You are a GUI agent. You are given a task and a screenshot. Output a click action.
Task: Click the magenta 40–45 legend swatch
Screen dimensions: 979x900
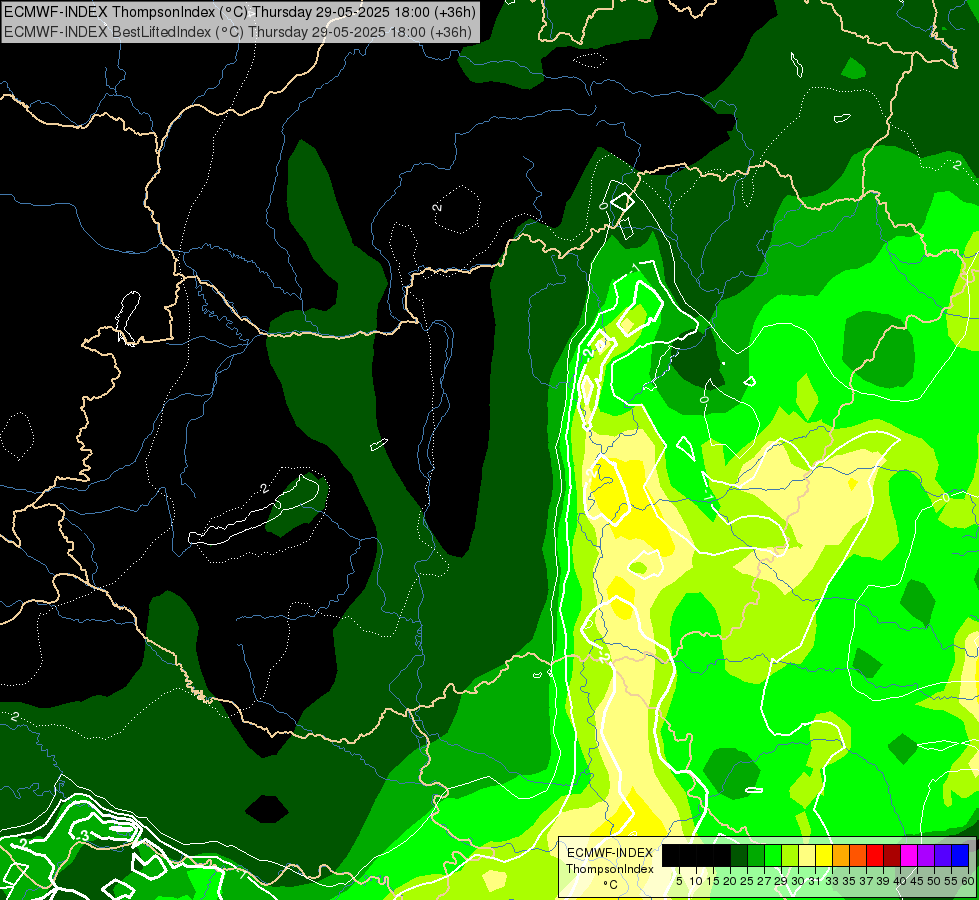tap(908, 856)
